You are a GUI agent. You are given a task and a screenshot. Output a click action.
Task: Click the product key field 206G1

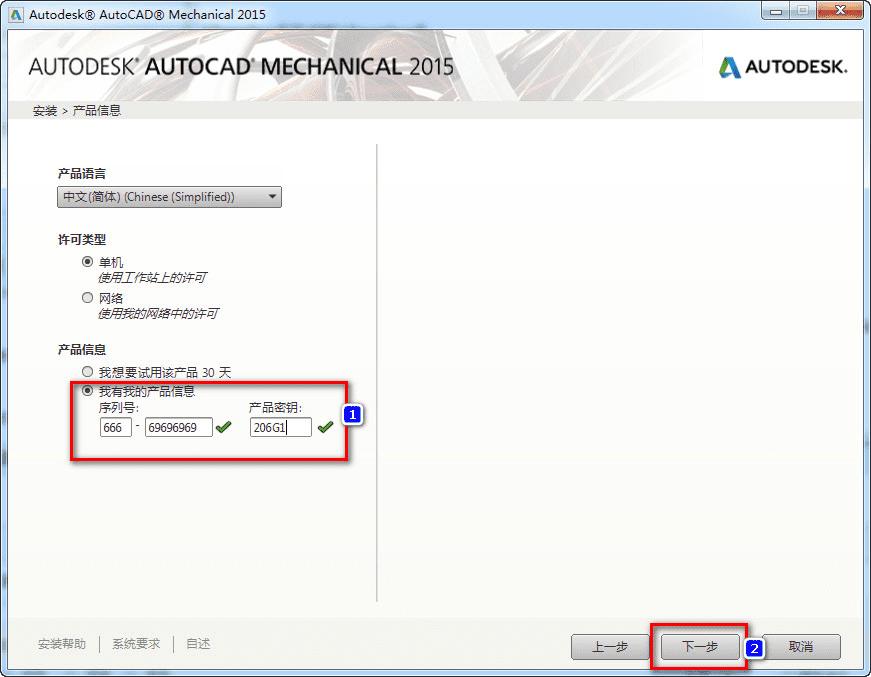pyautogui.click(x=281, y=427)
